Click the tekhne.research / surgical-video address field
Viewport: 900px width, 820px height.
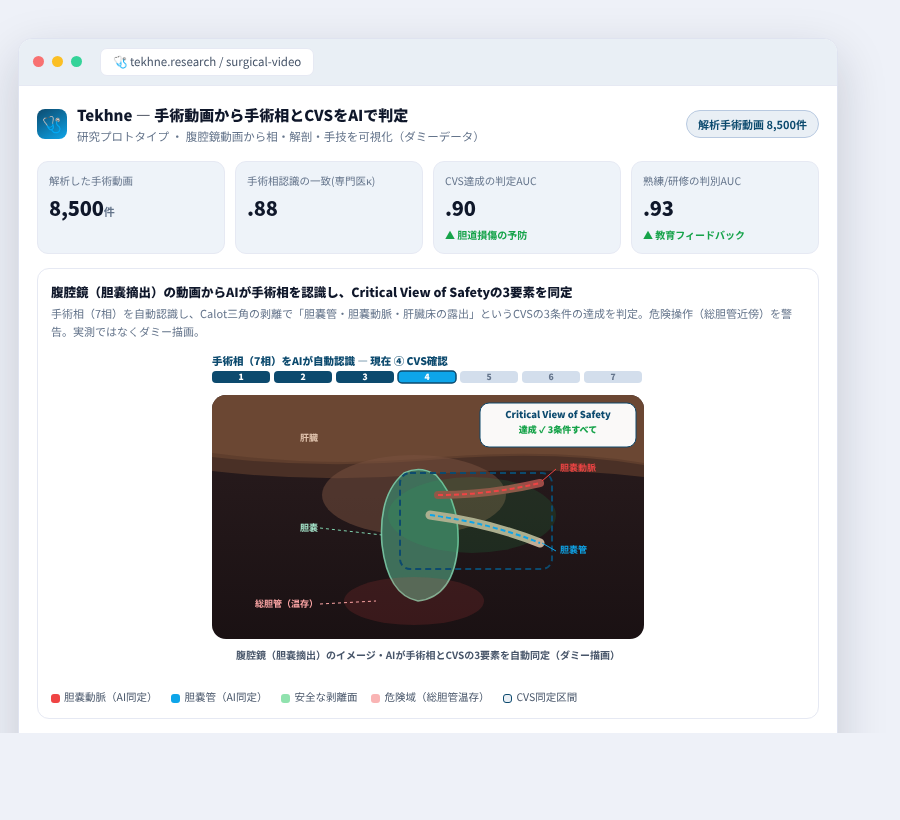207,62
